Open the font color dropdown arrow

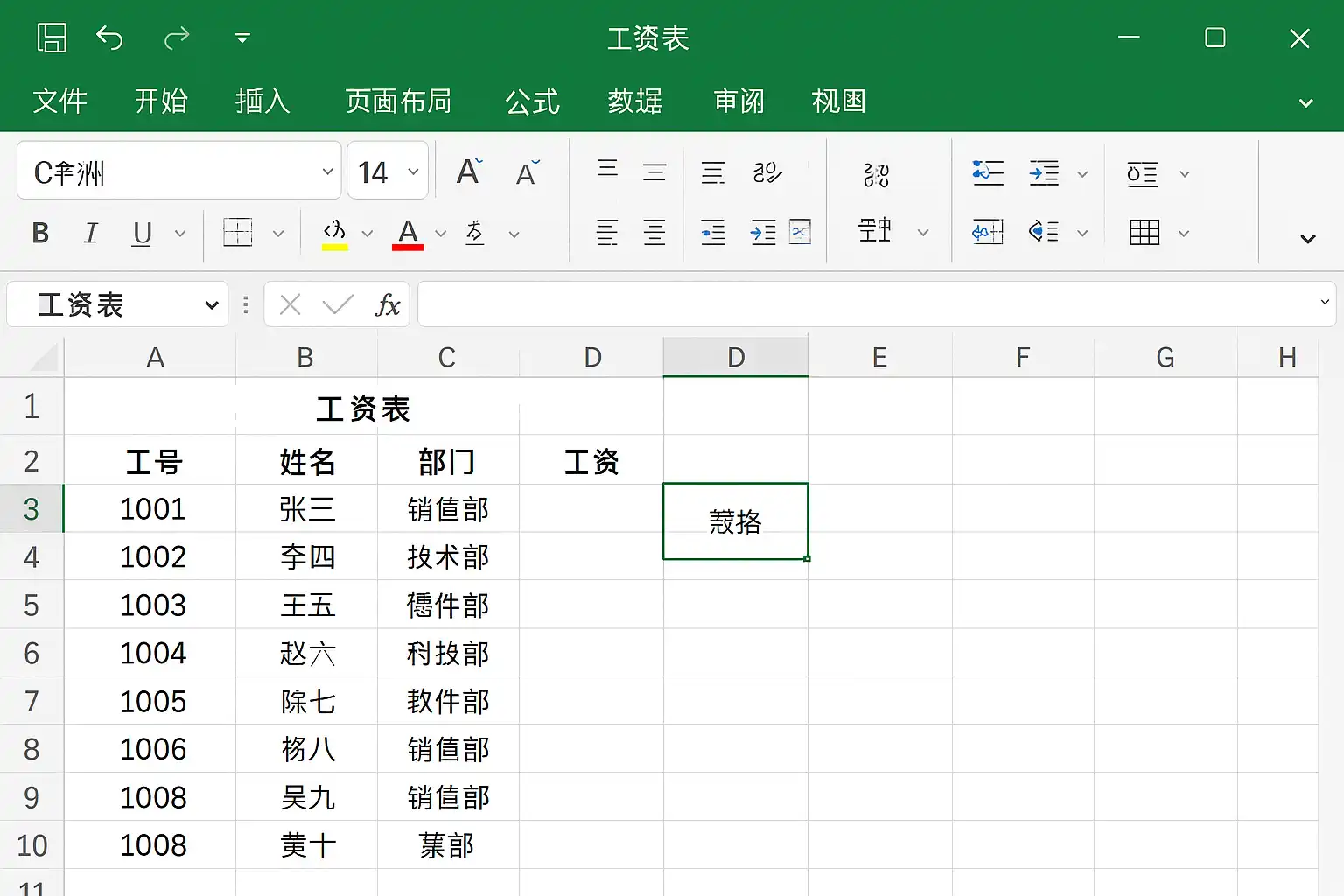pos(440,233)
